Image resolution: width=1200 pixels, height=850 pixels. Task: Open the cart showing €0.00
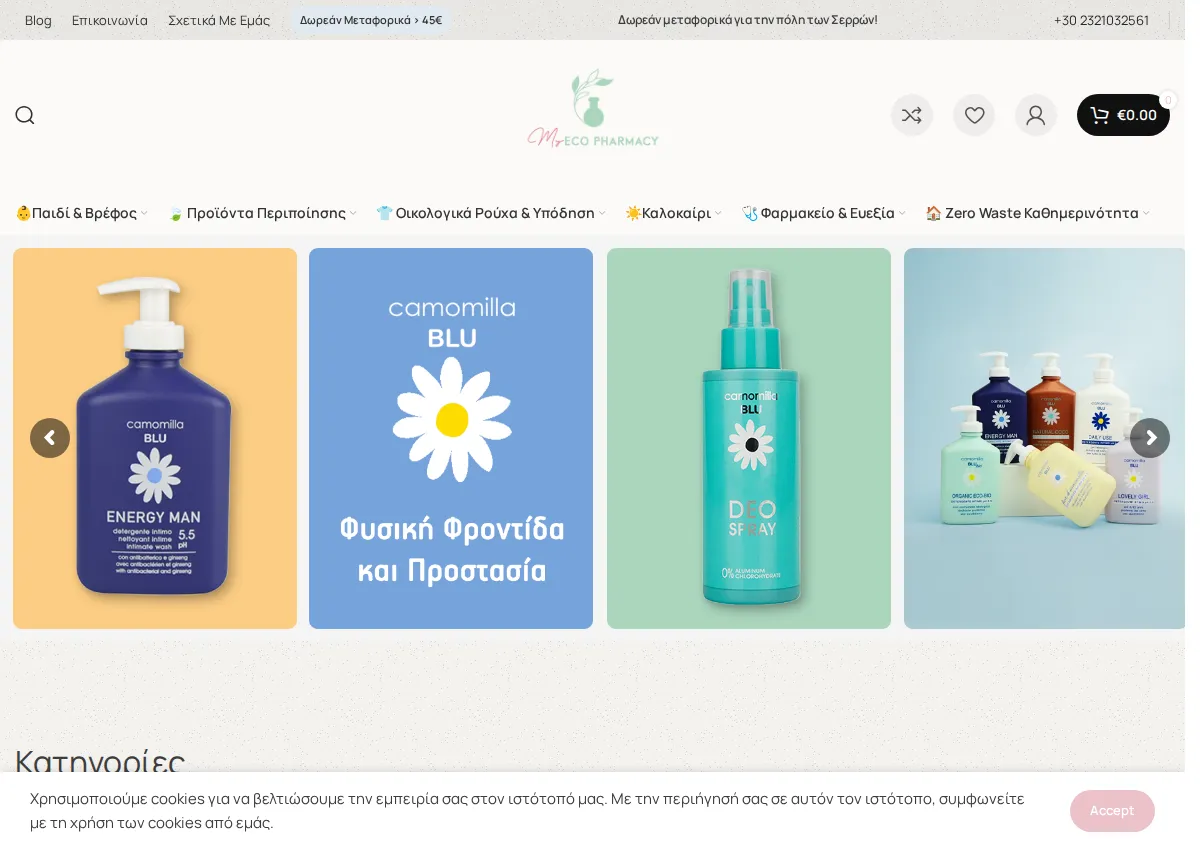[1123, 115]
